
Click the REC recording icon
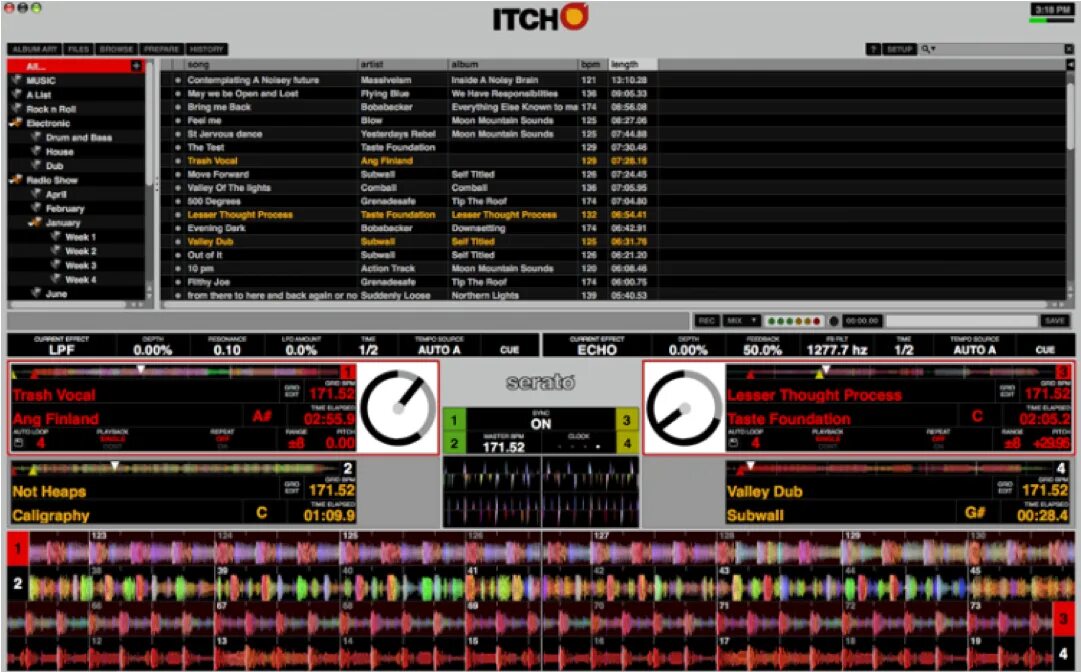(x=708, y=321)
